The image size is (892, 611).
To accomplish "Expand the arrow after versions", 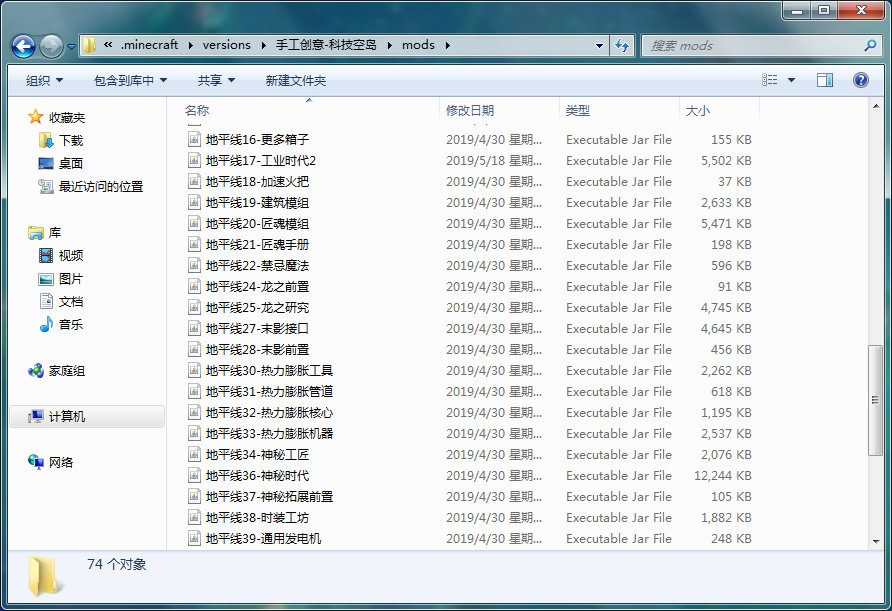I will [263, 45].
